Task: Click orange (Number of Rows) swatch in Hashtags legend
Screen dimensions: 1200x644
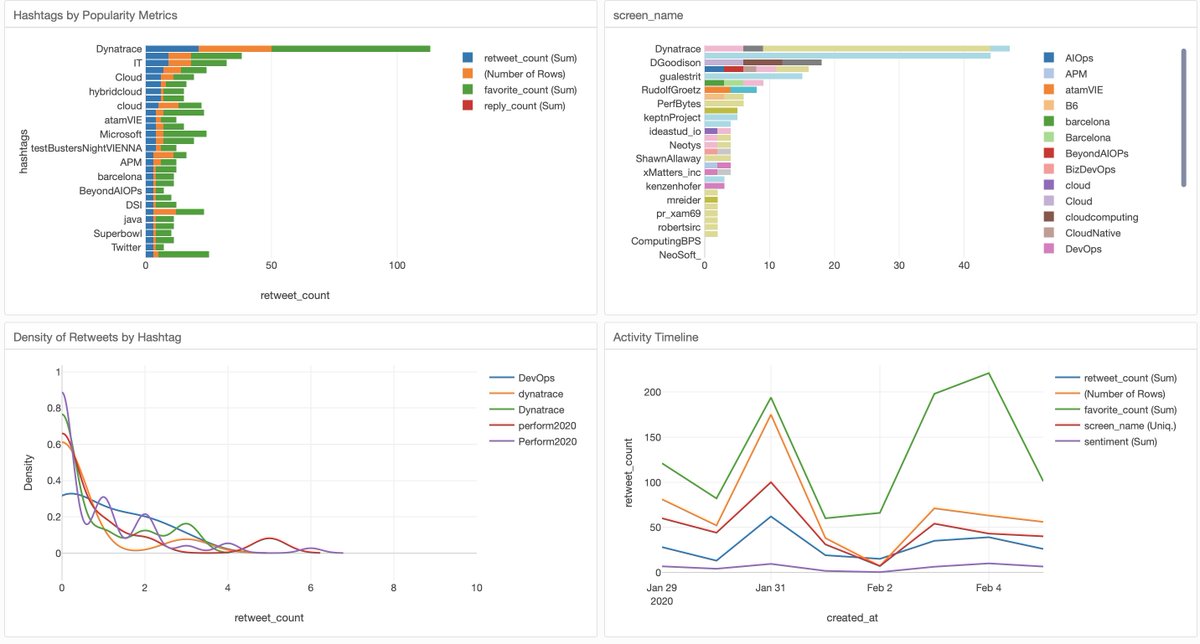Action: pyautogui.click(x=469, y=73)
